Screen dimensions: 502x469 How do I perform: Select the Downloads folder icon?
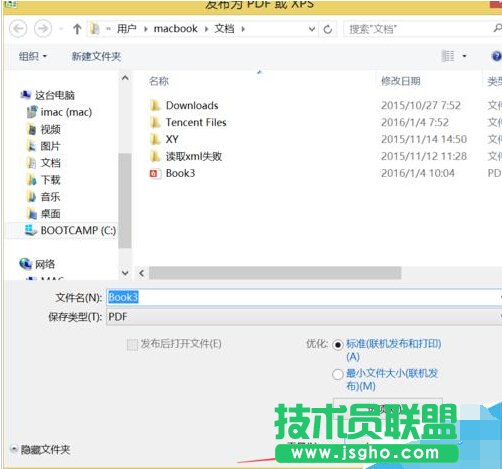155,105
